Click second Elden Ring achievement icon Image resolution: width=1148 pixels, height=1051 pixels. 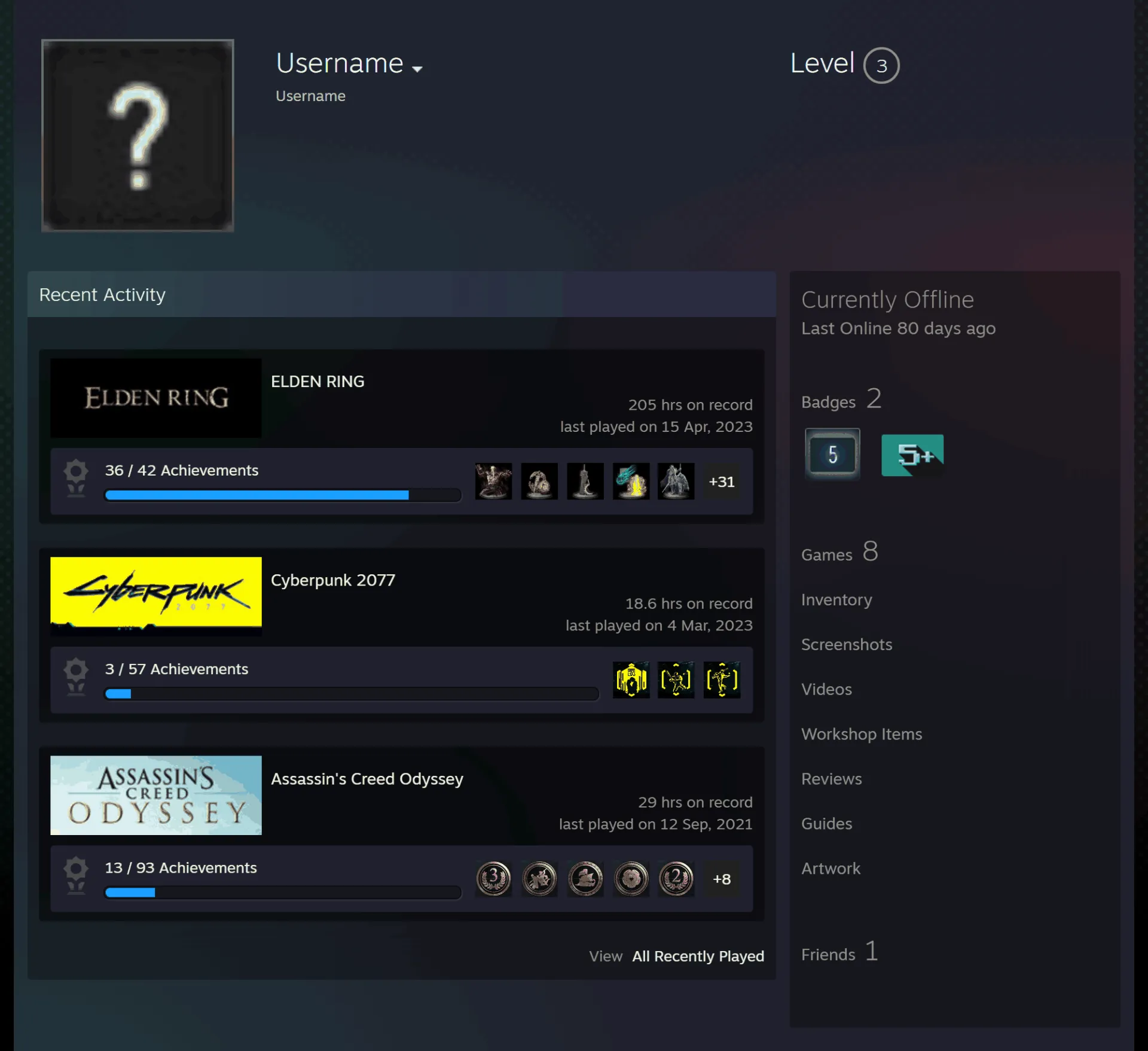pos(539,481)
